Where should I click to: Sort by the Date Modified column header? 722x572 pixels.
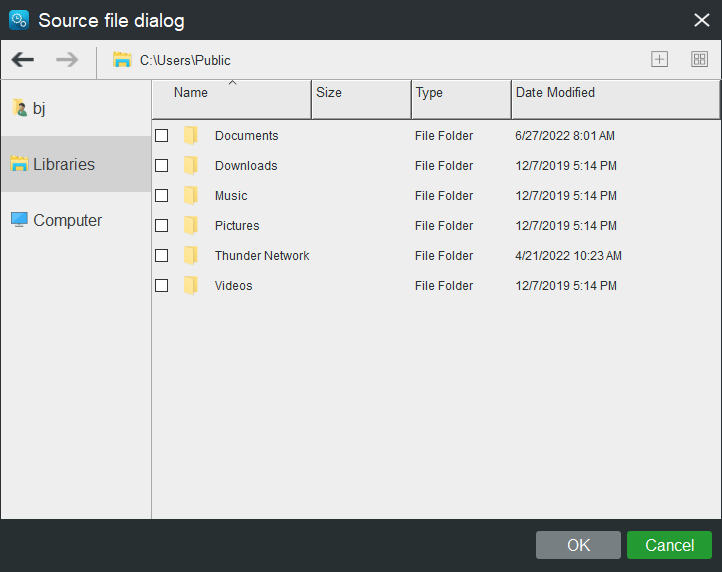click(616, 99)
